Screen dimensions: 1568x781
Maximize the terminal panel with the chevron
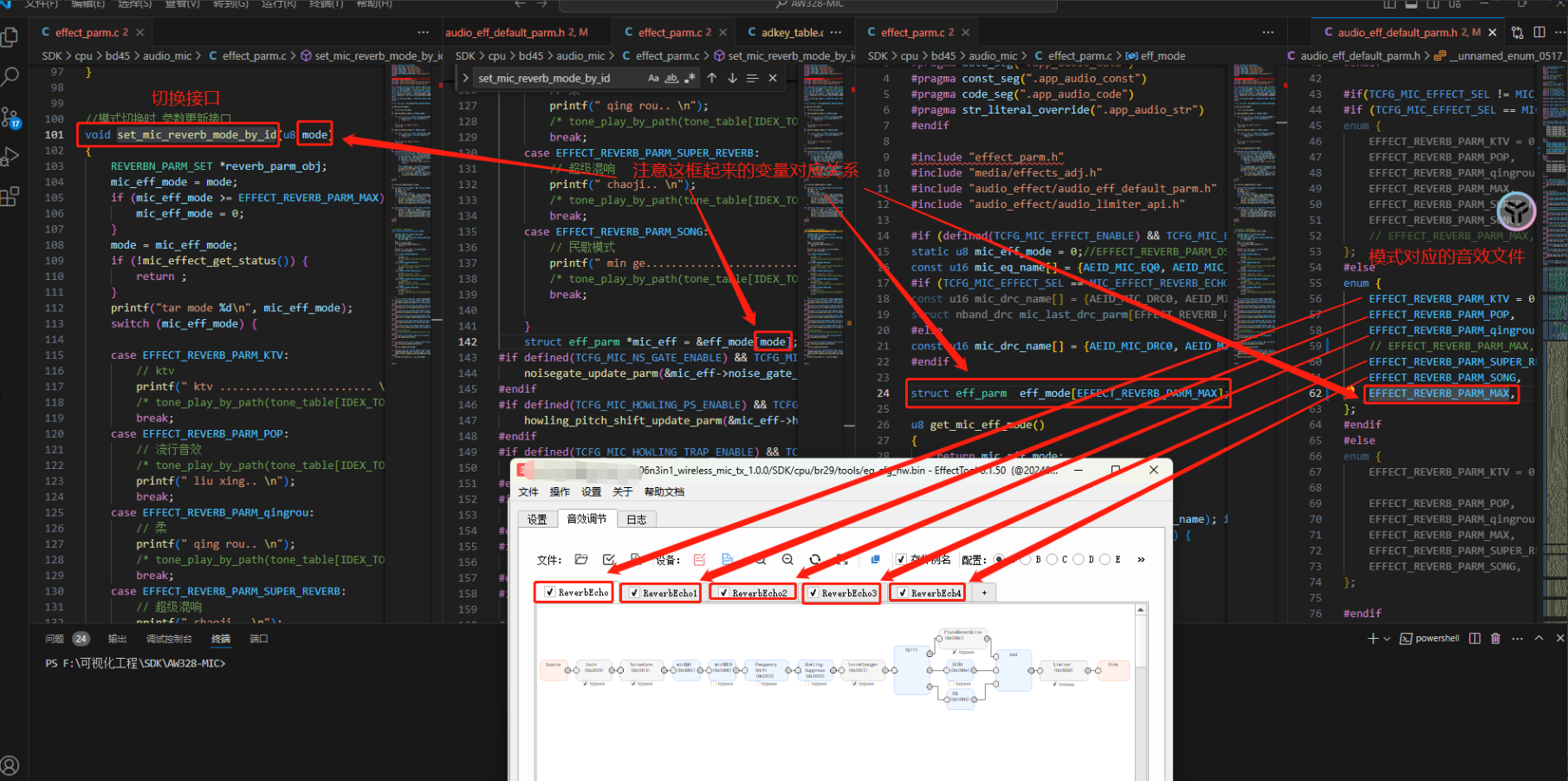coord(1539,638)
